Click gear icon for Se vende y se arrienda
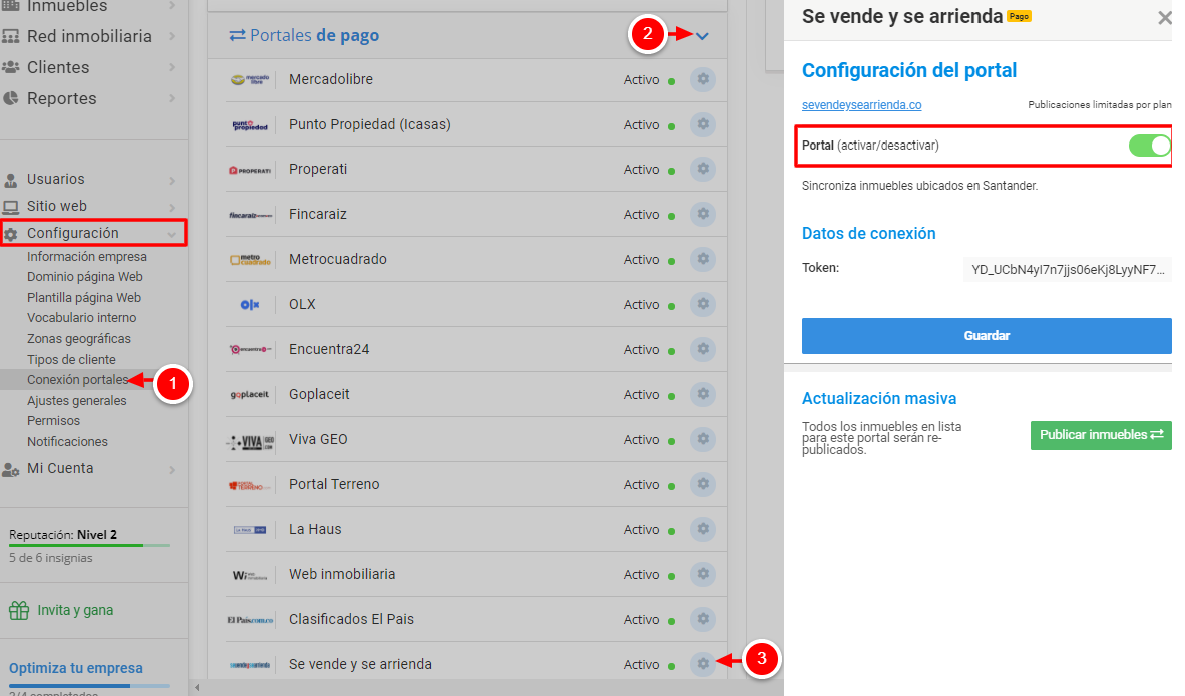The width and height of the screenshot is (1185, 696). click(703, 664)
